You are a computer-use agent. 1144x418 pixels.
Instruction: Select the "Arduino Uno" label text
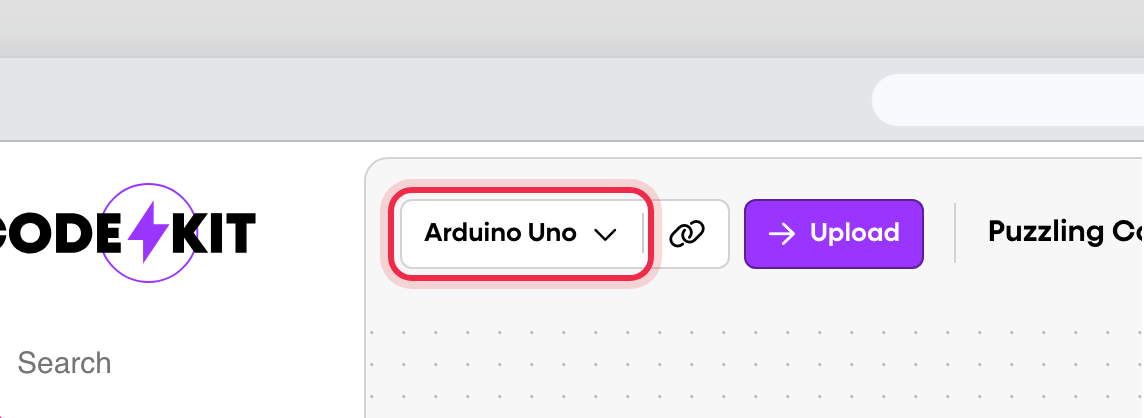point(500,234)
